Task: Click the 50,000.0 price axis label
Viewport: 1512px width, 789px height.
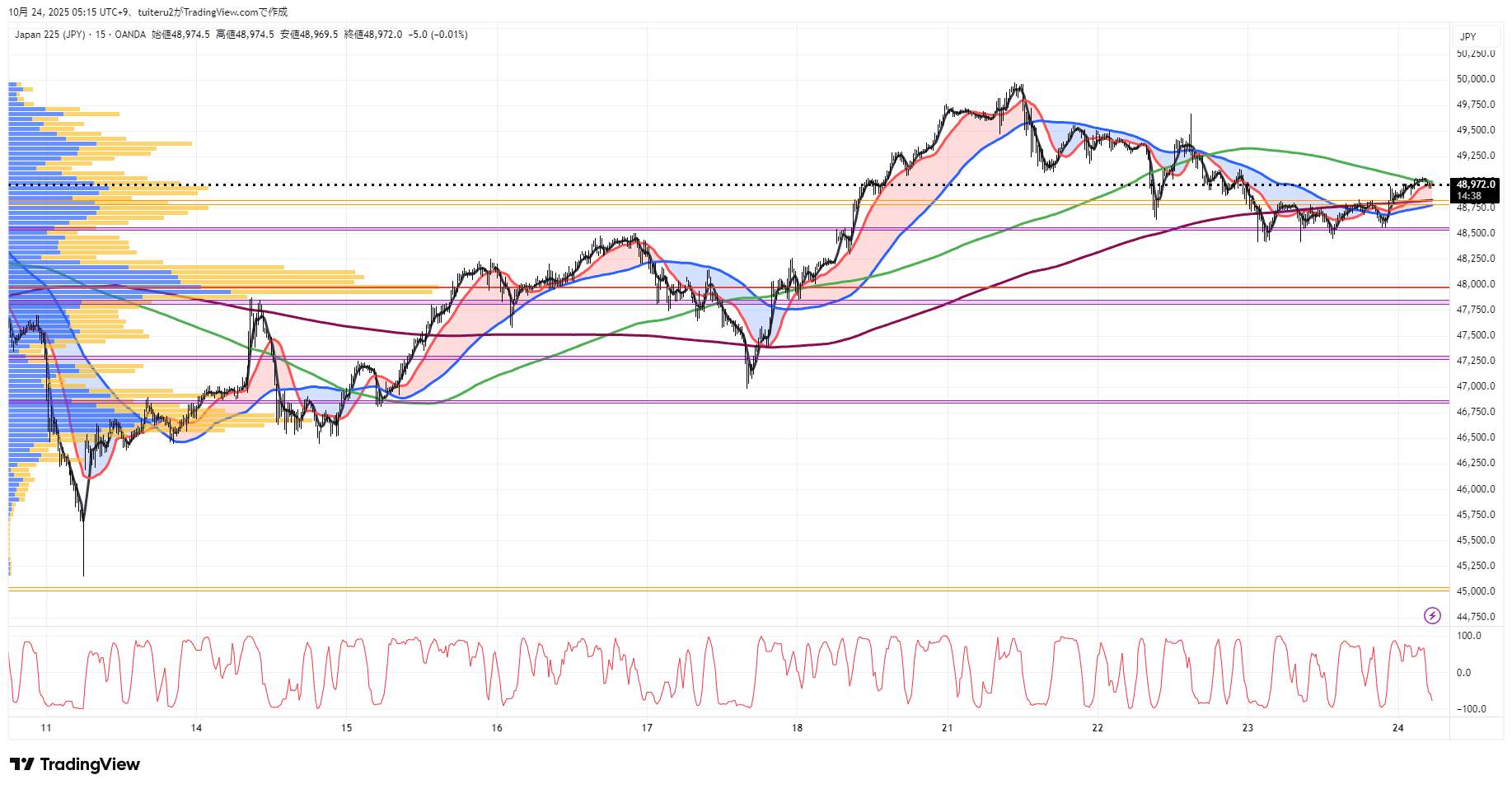Action: pos(1476,79)
